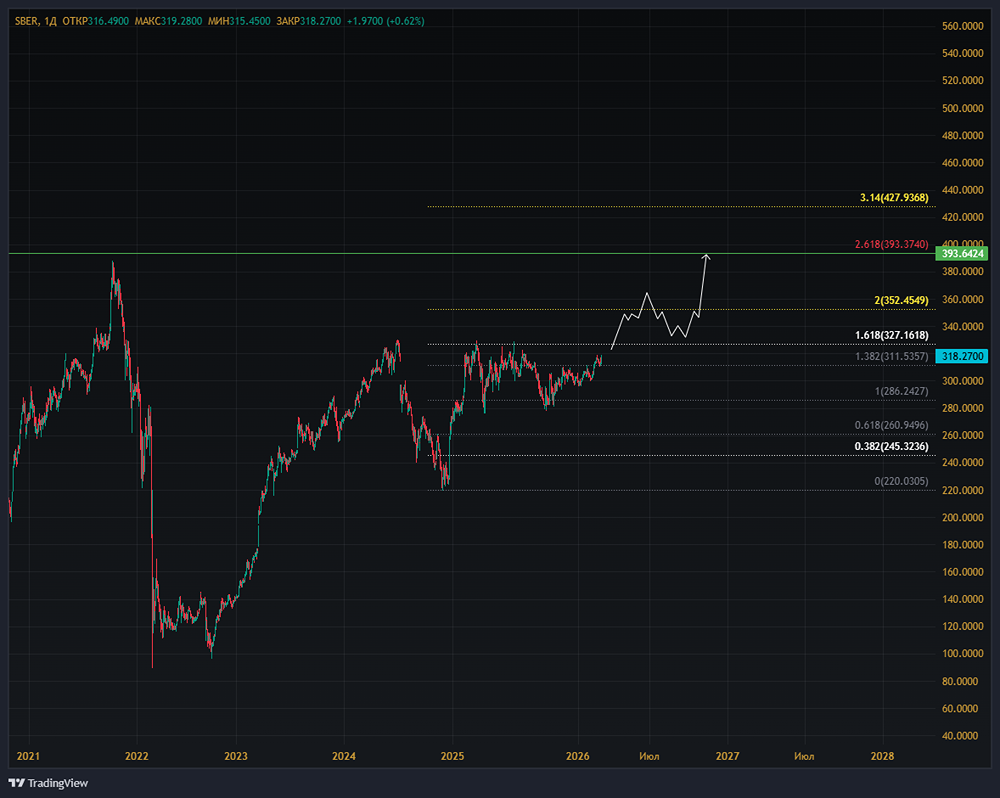The image size is (1000, 798).
Task: Click the close price value 318.2700 in header
Action: click(x=320, y=21)
